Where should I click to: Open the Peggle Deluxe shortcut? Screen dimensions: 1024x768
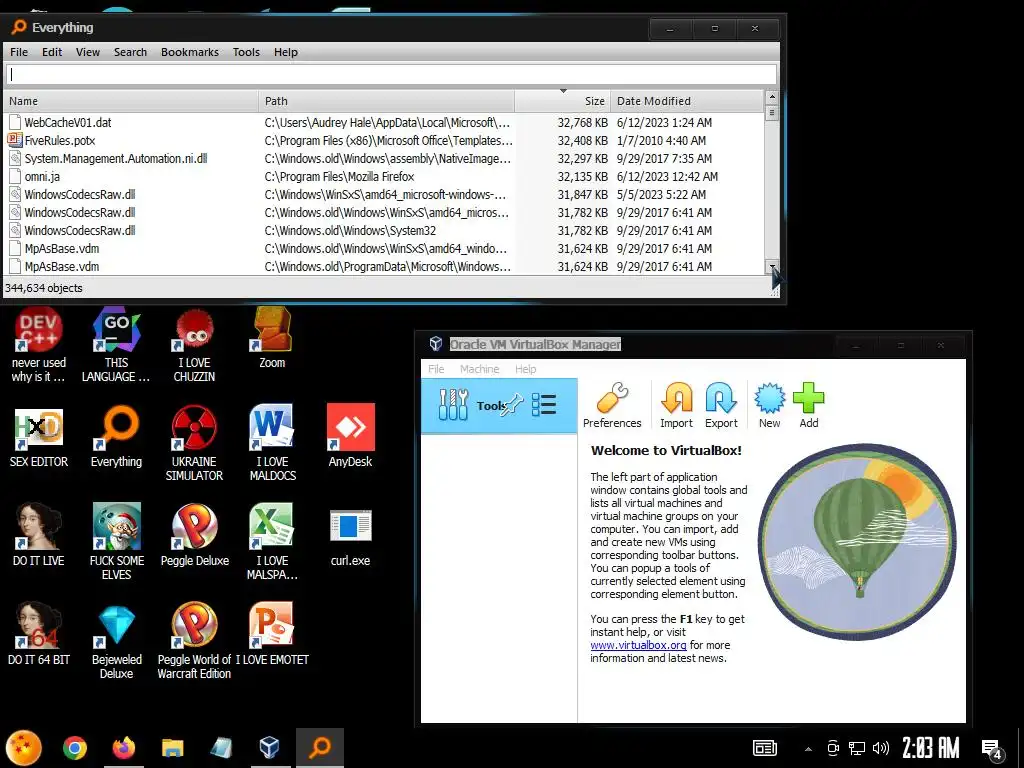click(195, 534)
